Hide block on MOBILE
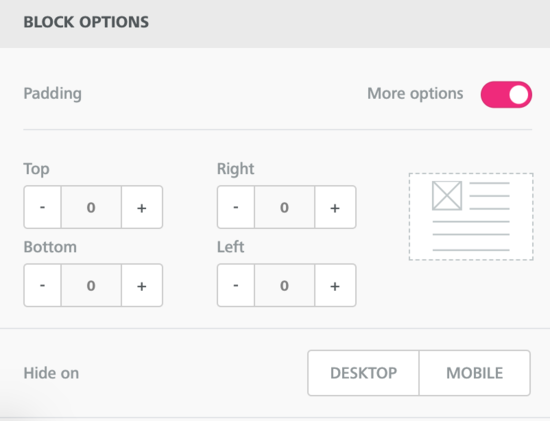 pos(475,373)
